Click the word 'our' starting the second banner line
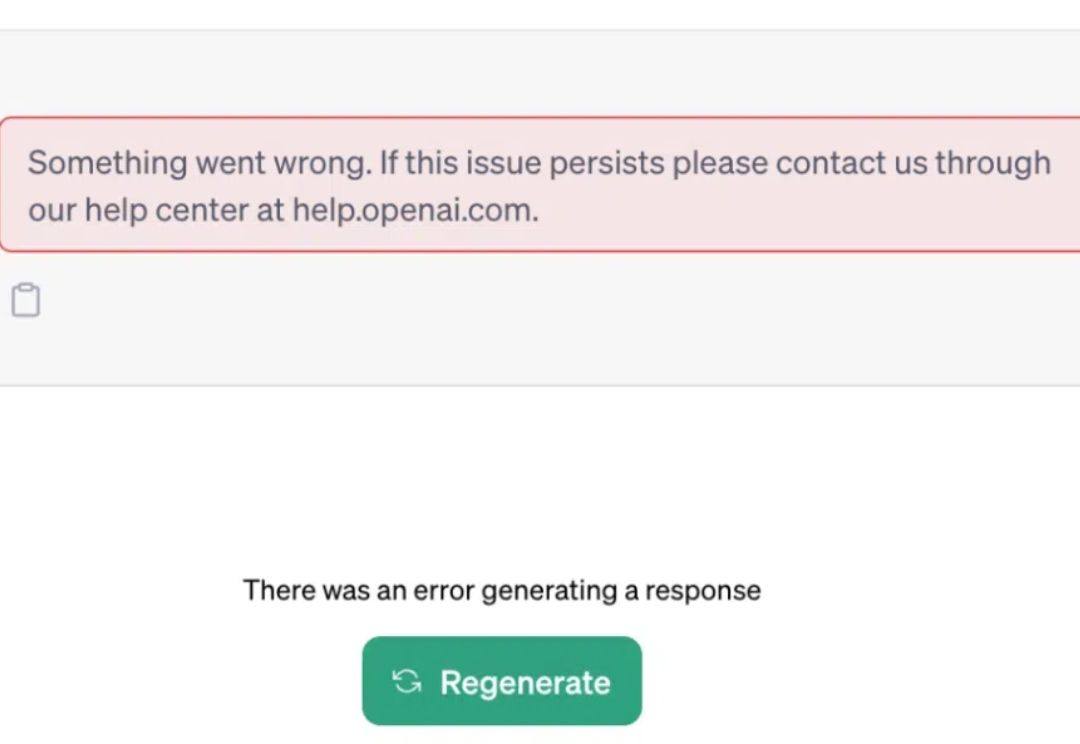 pyautogui.click(x=52, y=211)
